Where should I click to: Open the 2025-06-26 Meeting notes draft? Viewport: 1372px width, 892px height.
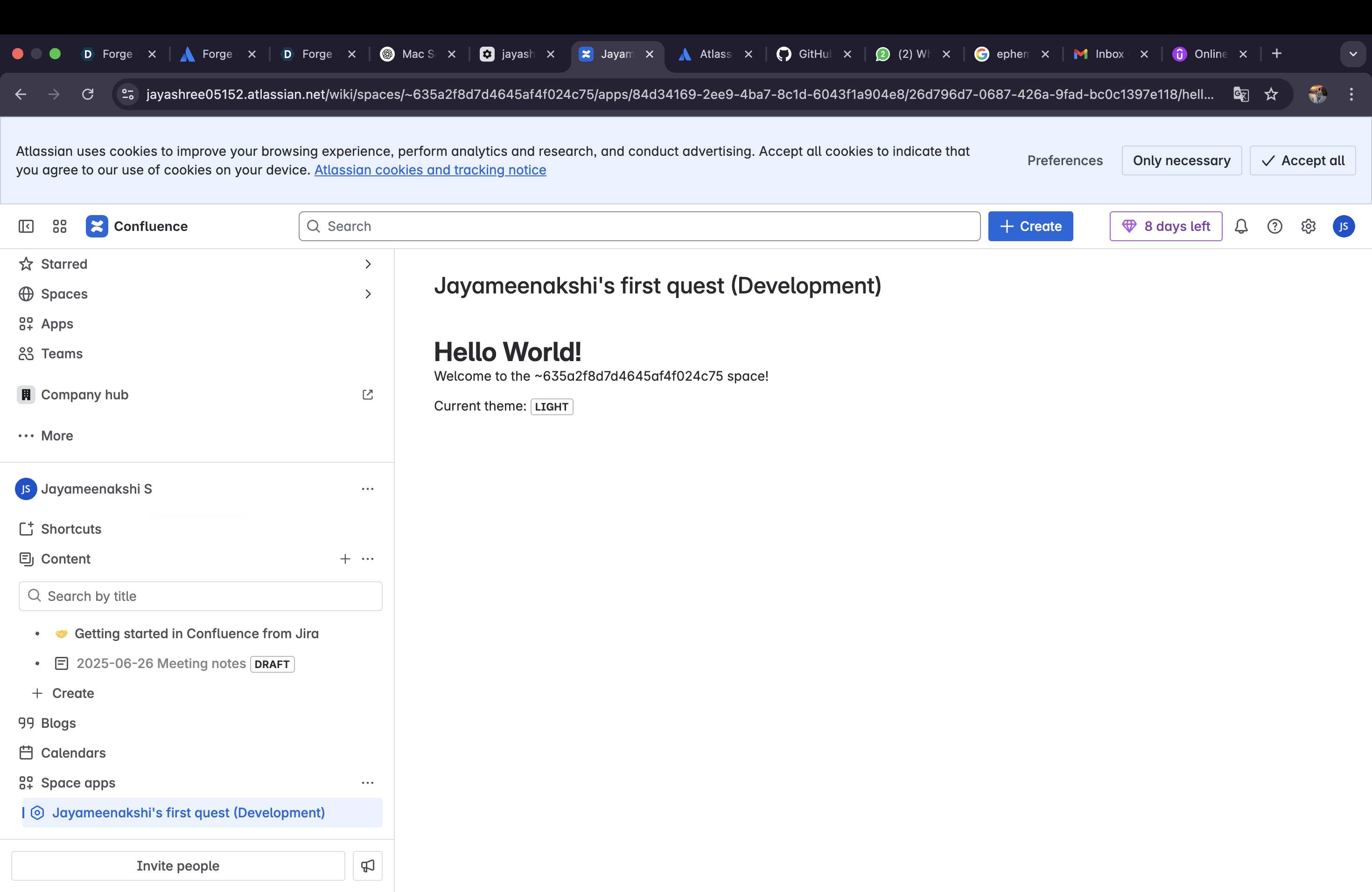coord(161,663)
